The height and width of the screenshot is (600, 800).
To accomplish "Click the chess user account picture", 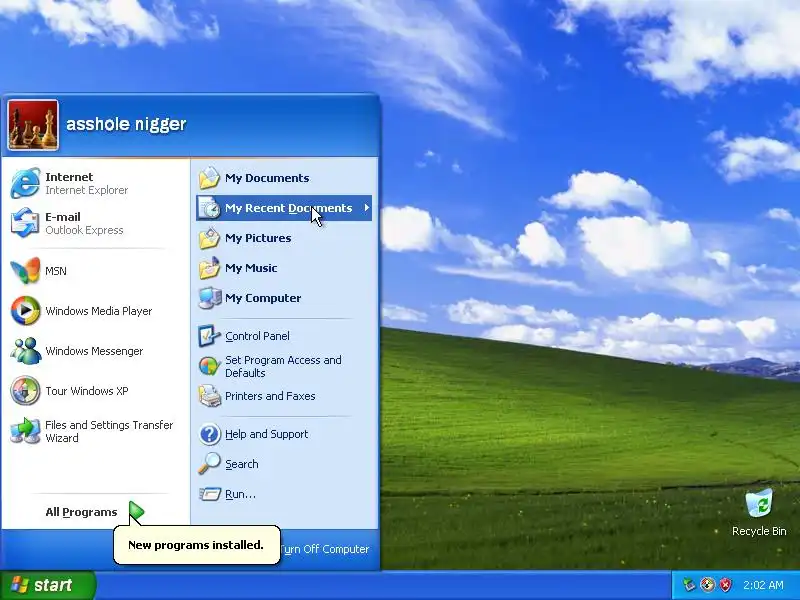I will point(33,125).
